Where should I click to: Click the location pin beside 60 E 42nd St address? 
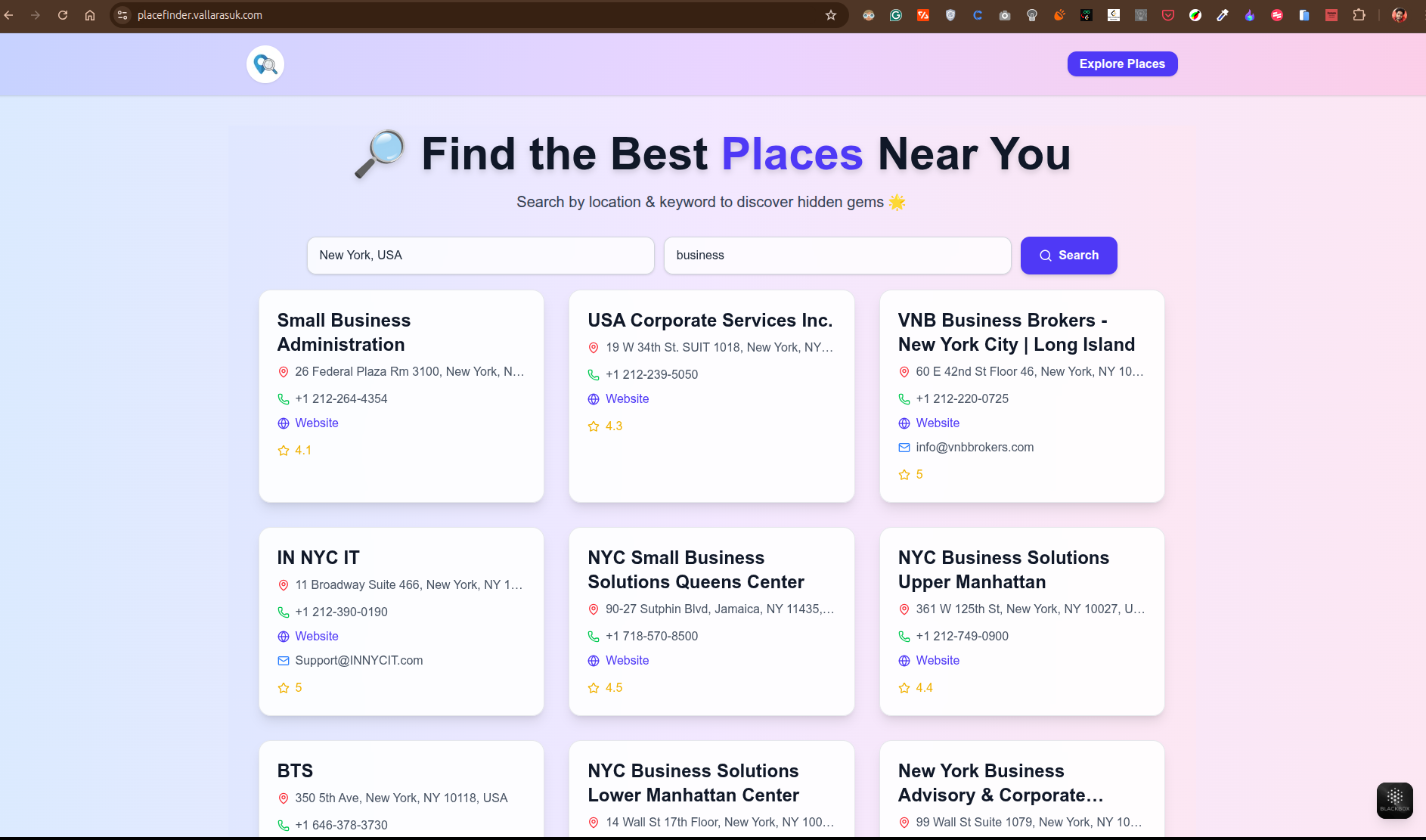904,372
